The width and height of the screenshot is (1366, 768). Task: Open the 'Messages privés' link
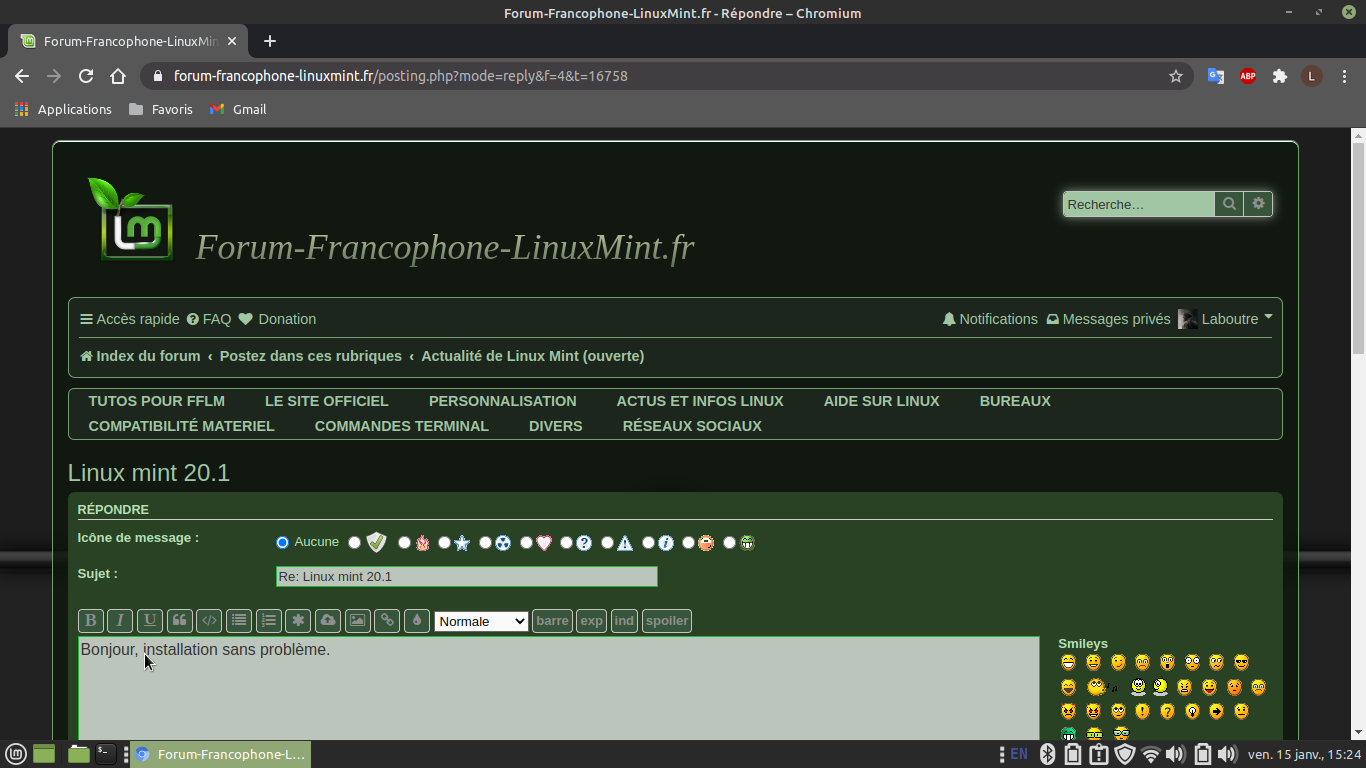click(1108, 319)
